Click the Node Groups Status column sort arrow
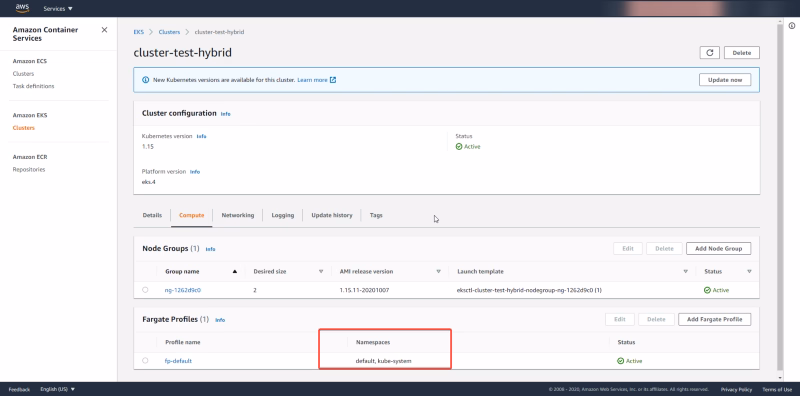Screen dimensions: 800x396 749,271
